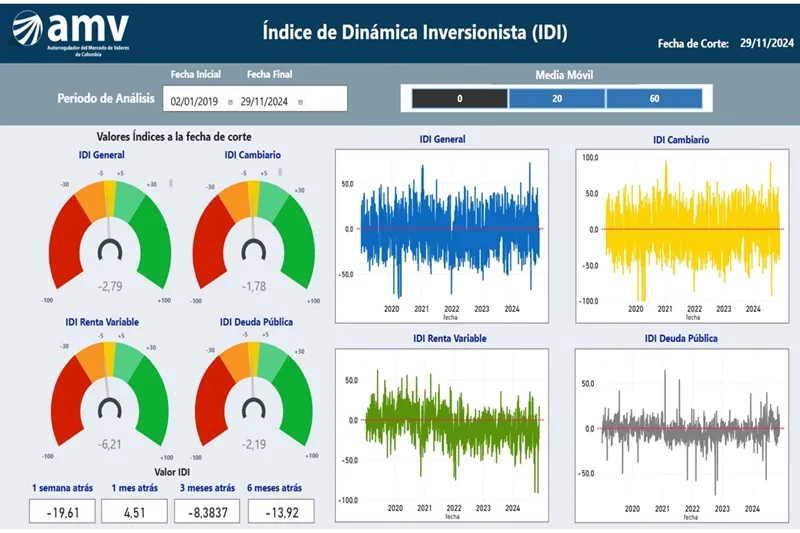Click the Fecha Inicial date field 02/01/2019
This screenshot has width=800, height=533.
click(195, 101)
